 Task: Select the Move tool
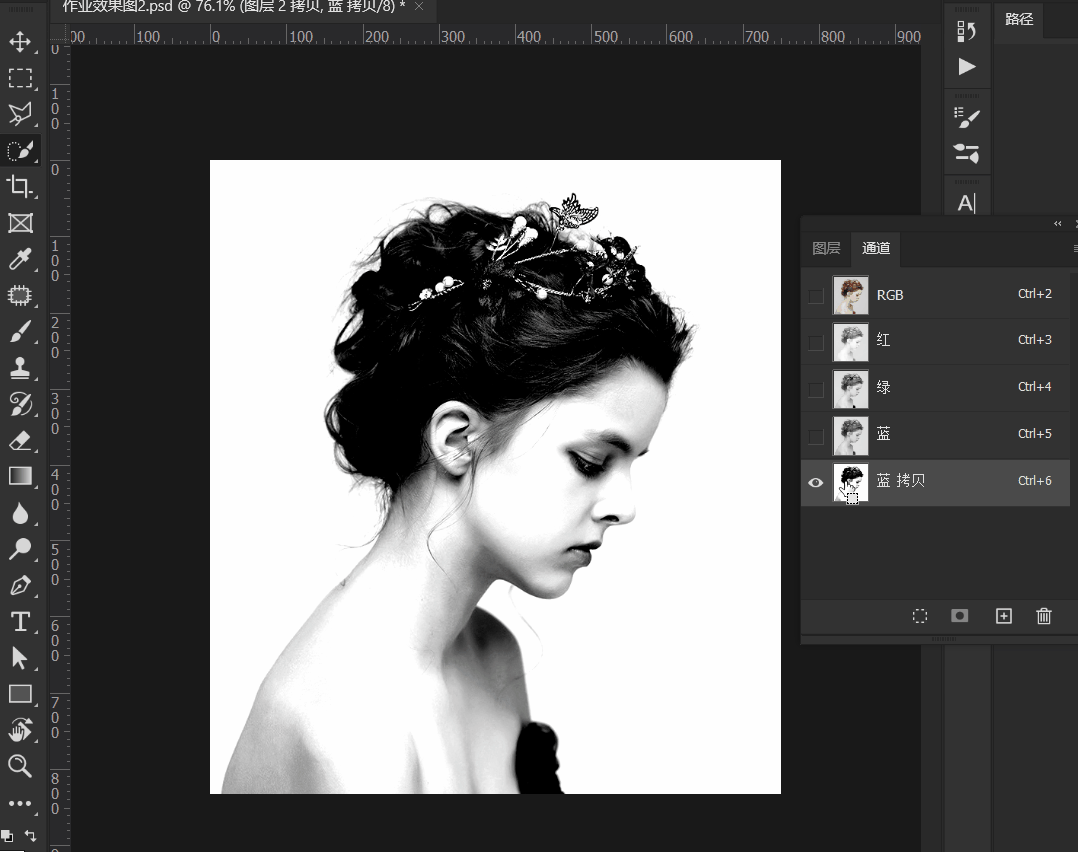pyautogui.click(x=20, y=41)
